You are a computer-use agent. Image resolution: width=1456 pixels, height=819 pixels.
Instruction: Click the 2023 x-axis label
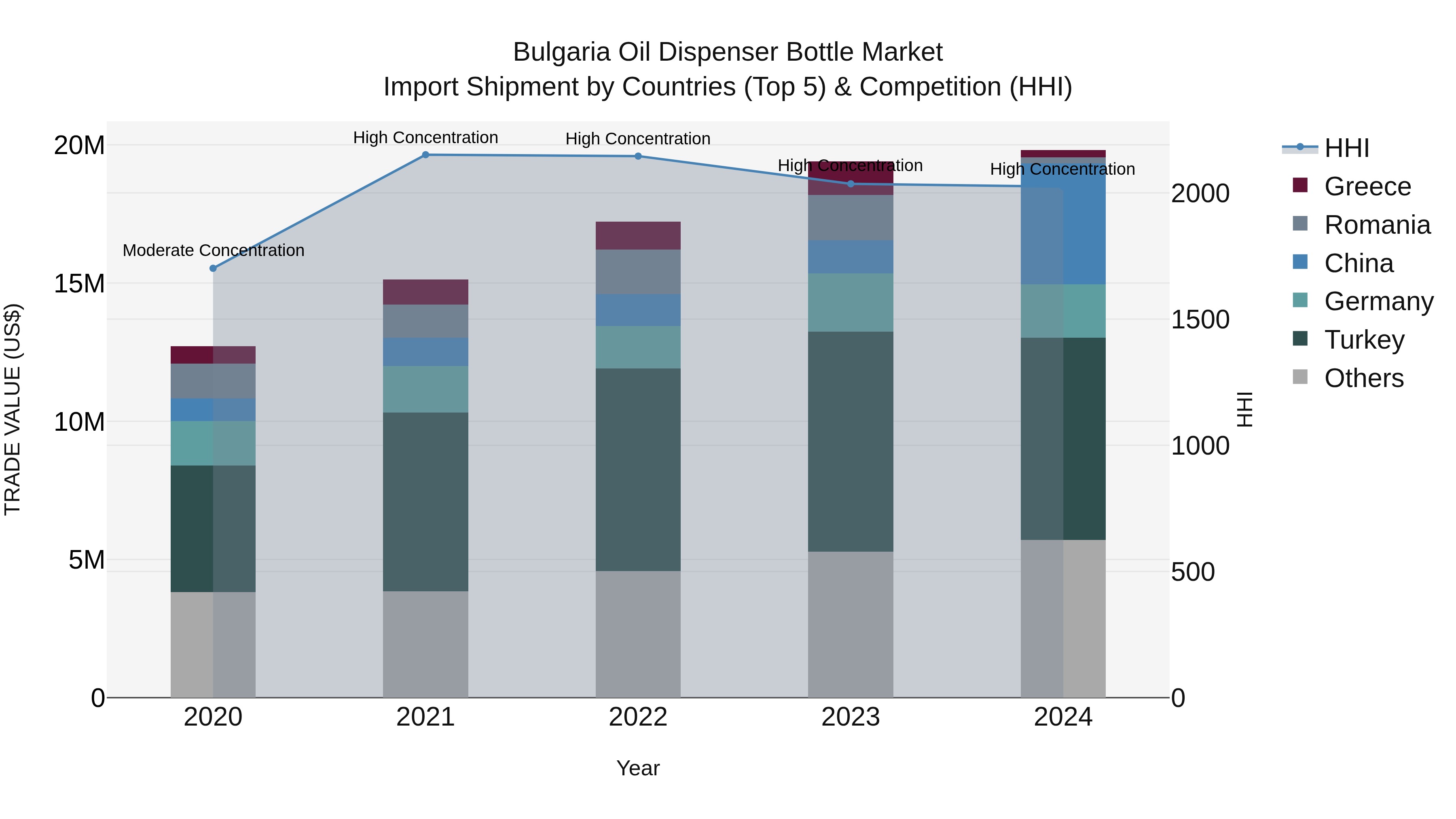click(851, 717)
